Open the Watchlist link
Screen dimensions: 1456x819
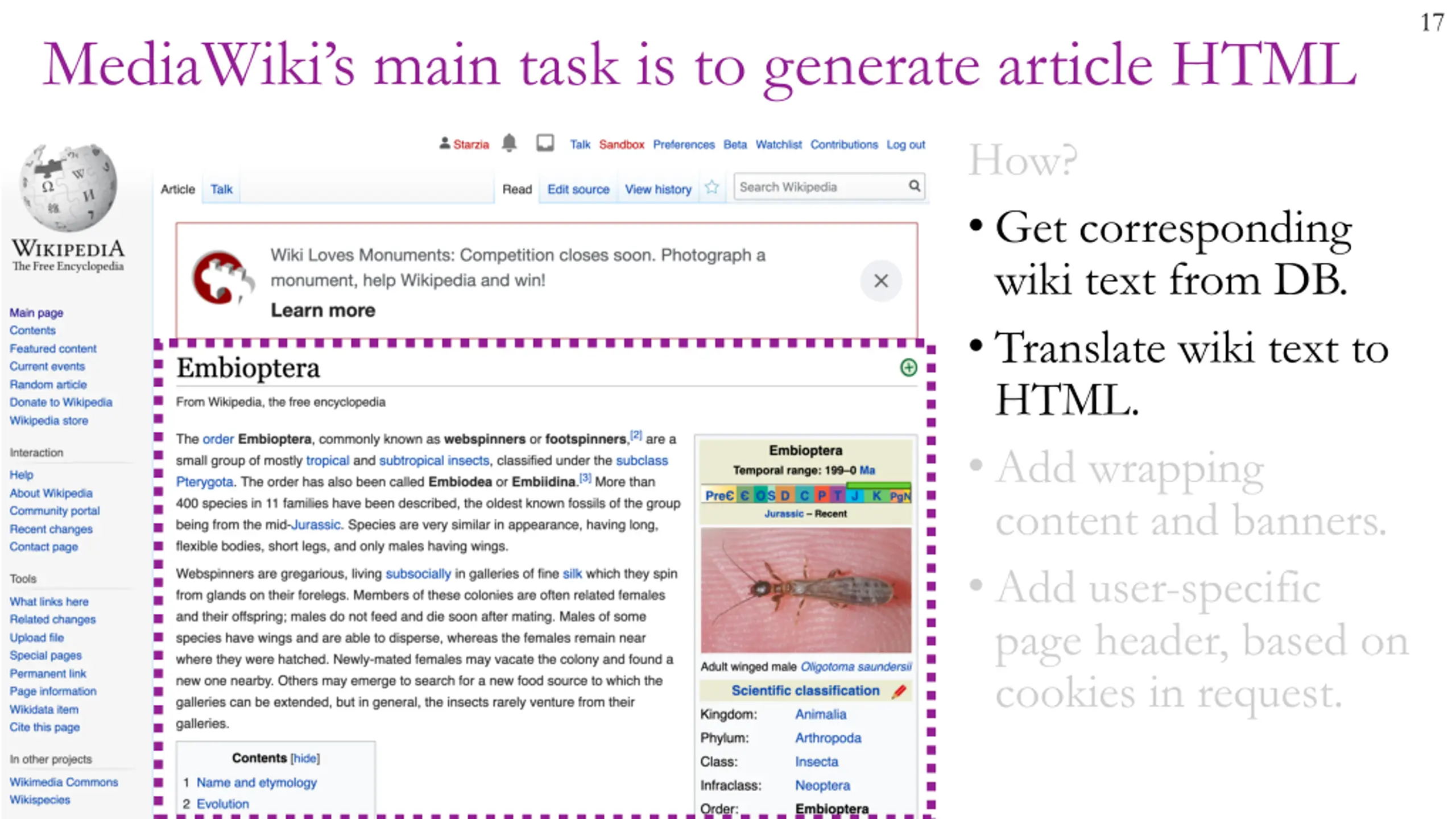click(779, 144)
